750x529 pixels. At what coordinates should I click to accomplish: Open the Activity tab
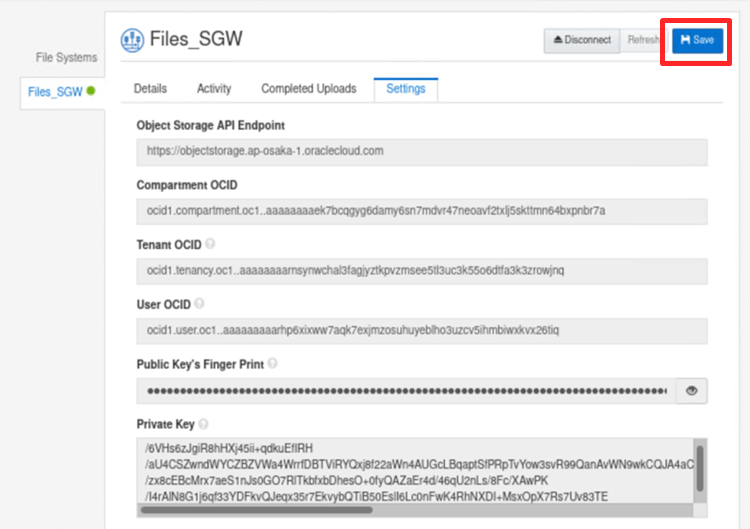click(x=214, y=89)
